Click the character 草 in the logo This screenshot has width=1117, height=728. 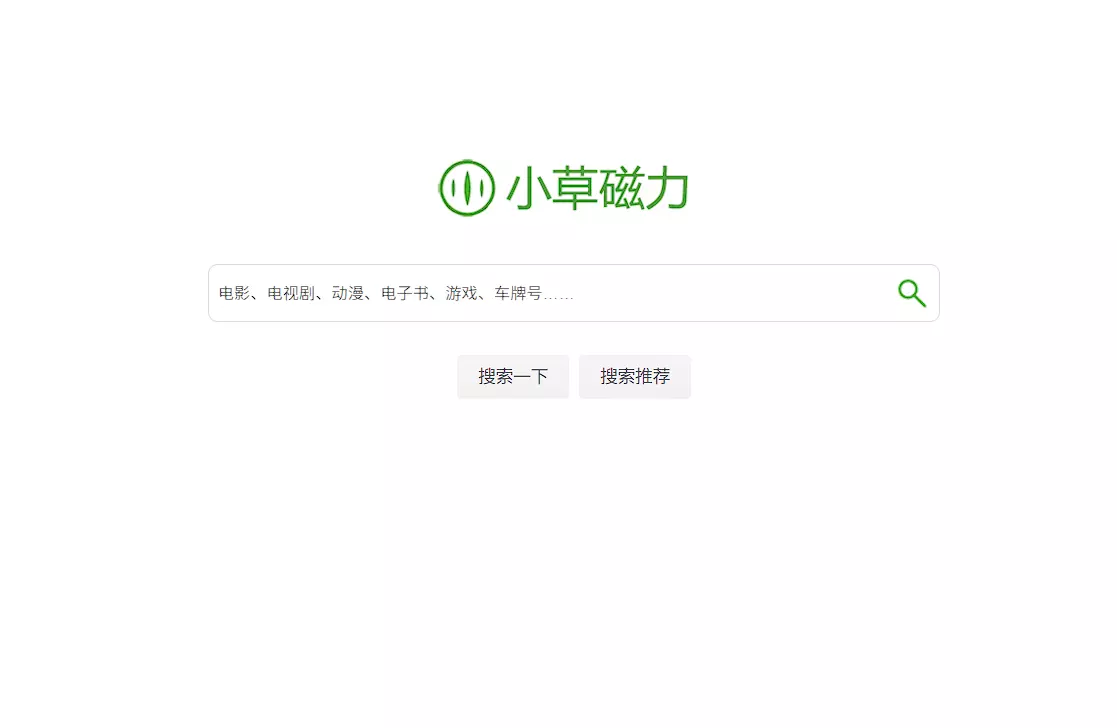[574, 188]
